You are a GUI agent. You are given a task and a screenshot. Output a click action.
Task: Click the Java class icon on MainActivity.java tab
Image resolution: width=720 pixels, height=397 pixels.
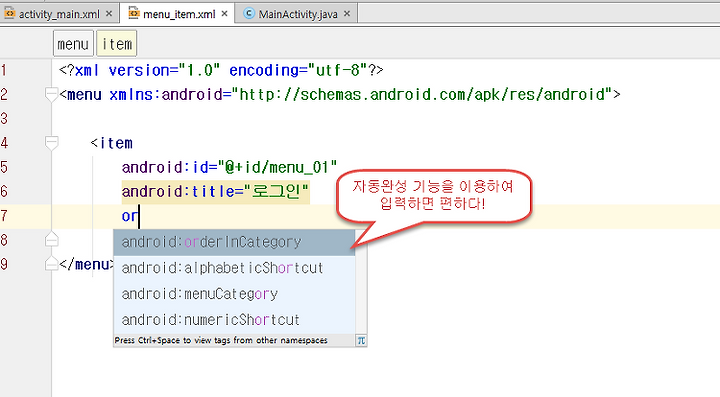click(249, 14)
